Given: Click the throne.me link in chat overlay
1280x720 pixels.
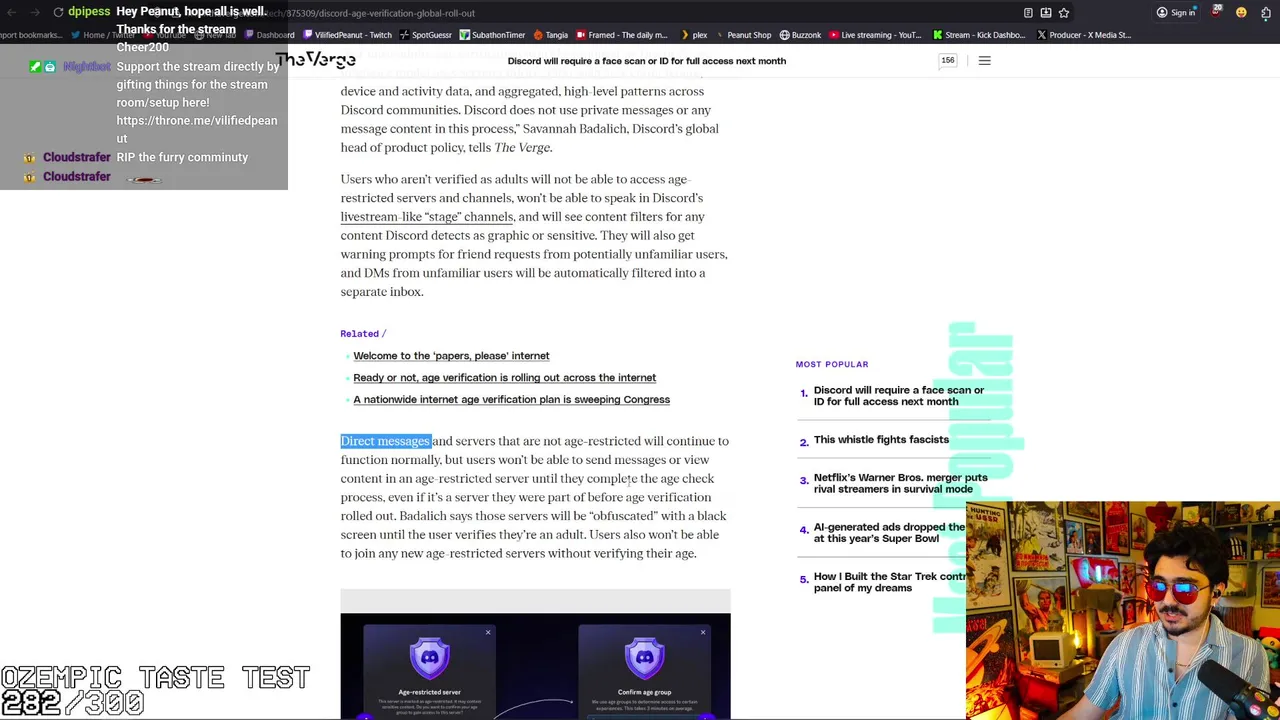Looking at the screenshot, I should (197, 129).
